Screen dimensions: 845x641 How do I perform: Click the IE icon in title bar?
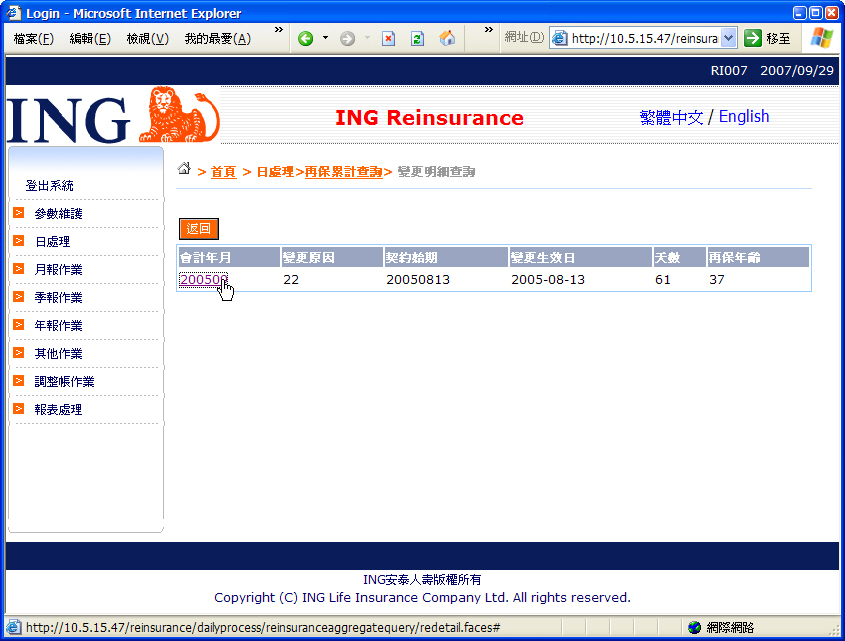click(x=13, y=12)
